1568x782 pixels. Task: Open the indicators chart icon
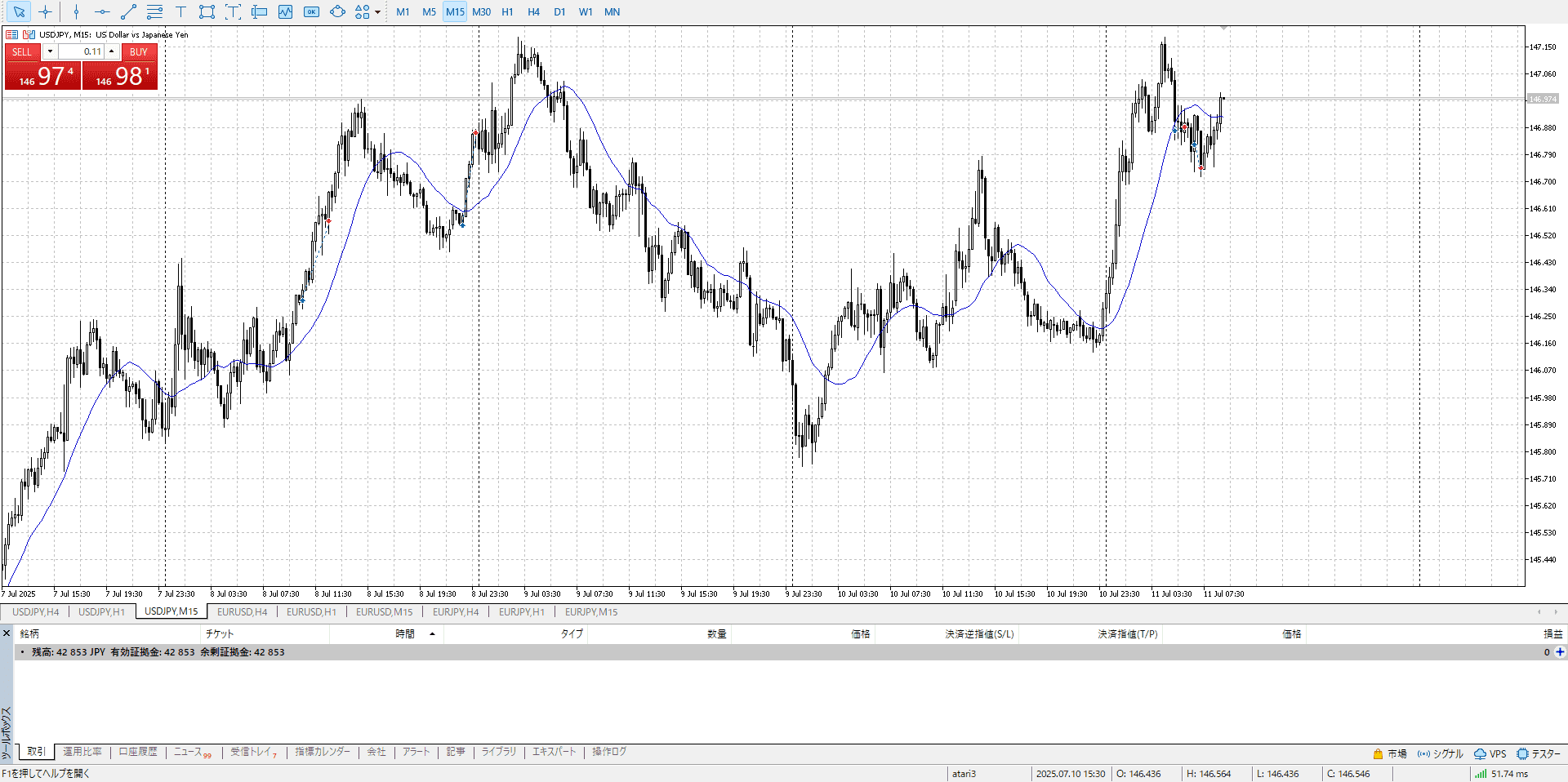coord(285,11)
